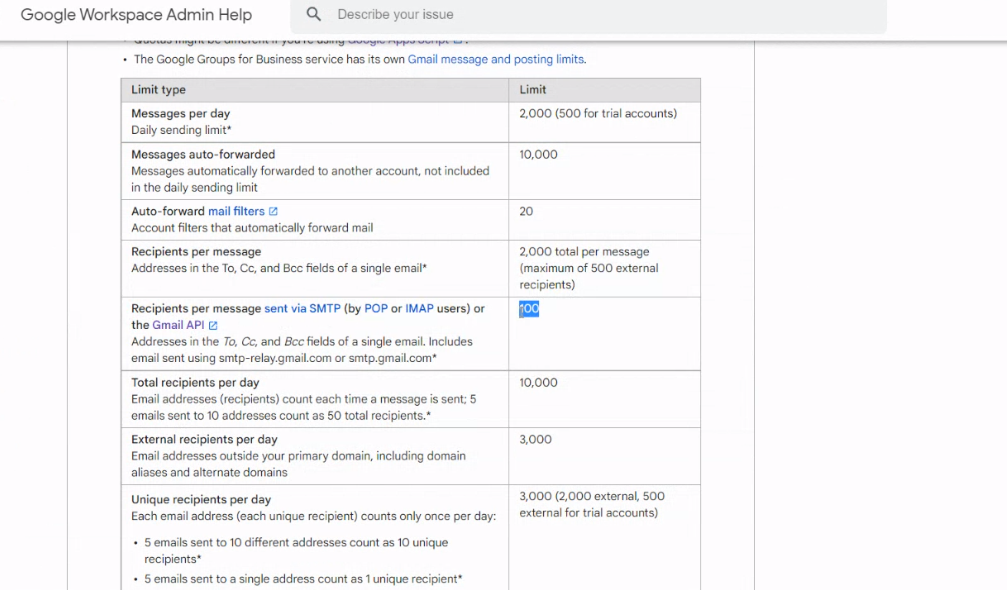Click bullet about 1 unique recipient

(x=303, y=579)
